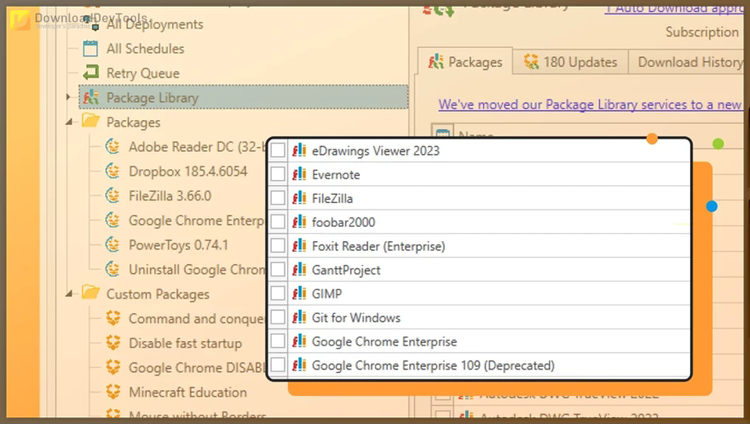The image size is (750, 424).
Task: Check the FileZilla checkbox in the list
Action: (278, 198)
